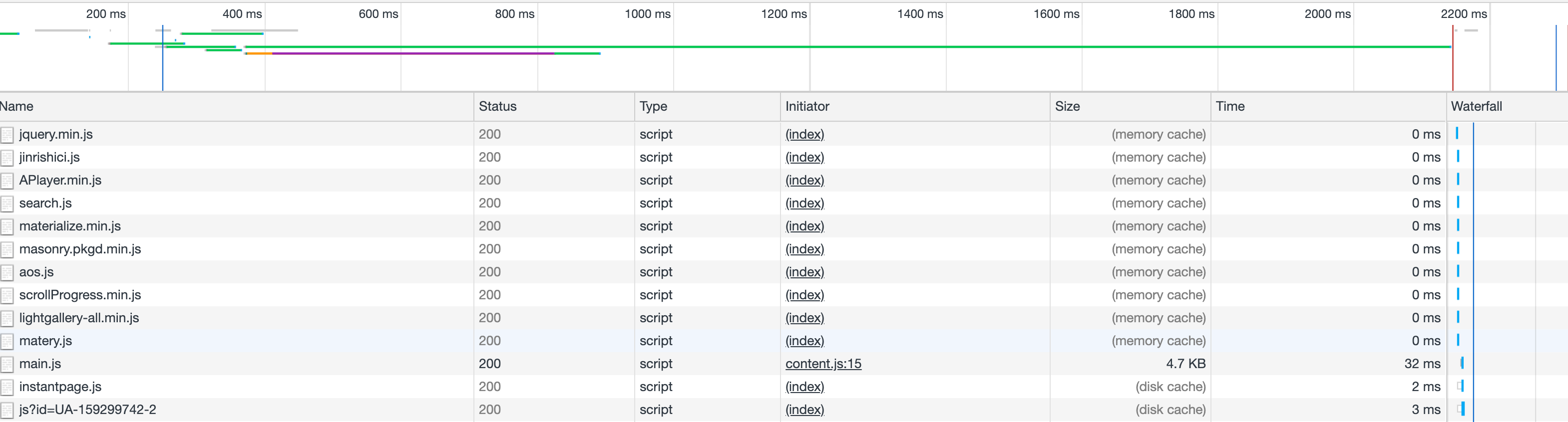1568x422 pixels.
Task: Click the file icon next to APlayer.min.js
Action: pos(7,181)
